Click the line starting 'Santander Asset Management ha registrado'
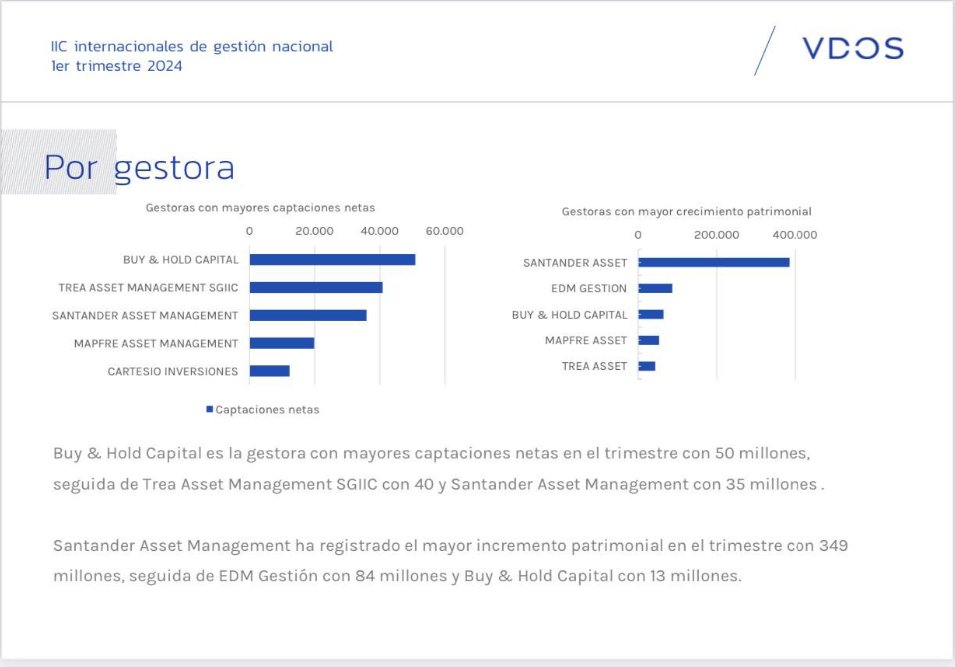This screenshot has width=955, height=667. click(x=451, y=545)
